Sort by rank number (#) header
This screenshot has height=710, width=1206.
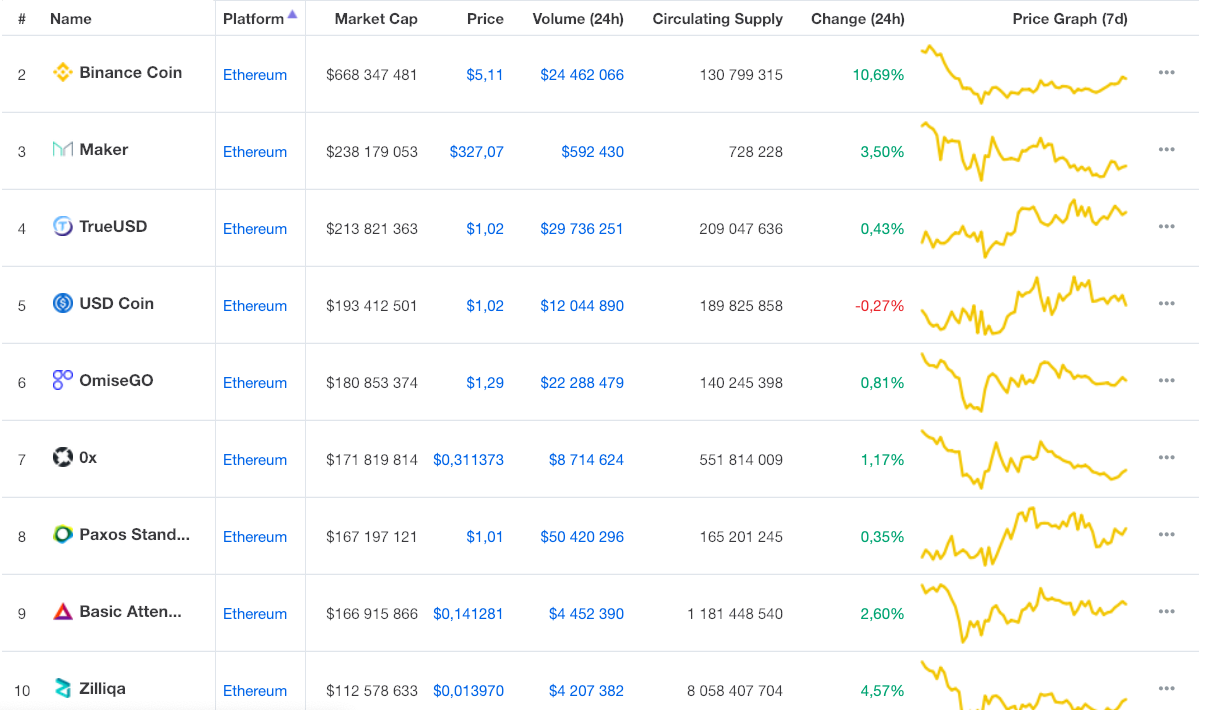coord(22,19)
